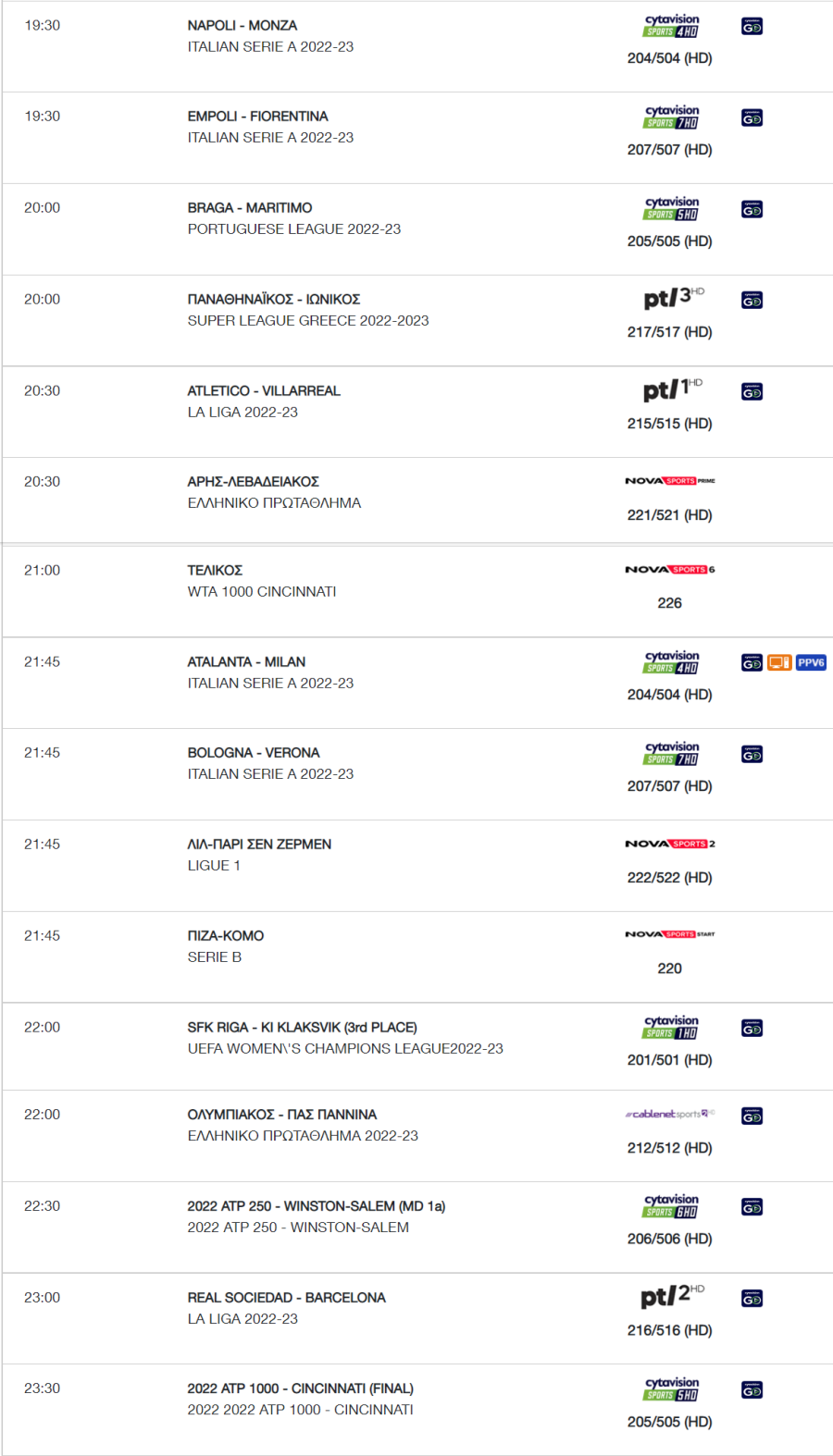Click the PT 2 HD channel logo

[x=673, y=1296]
